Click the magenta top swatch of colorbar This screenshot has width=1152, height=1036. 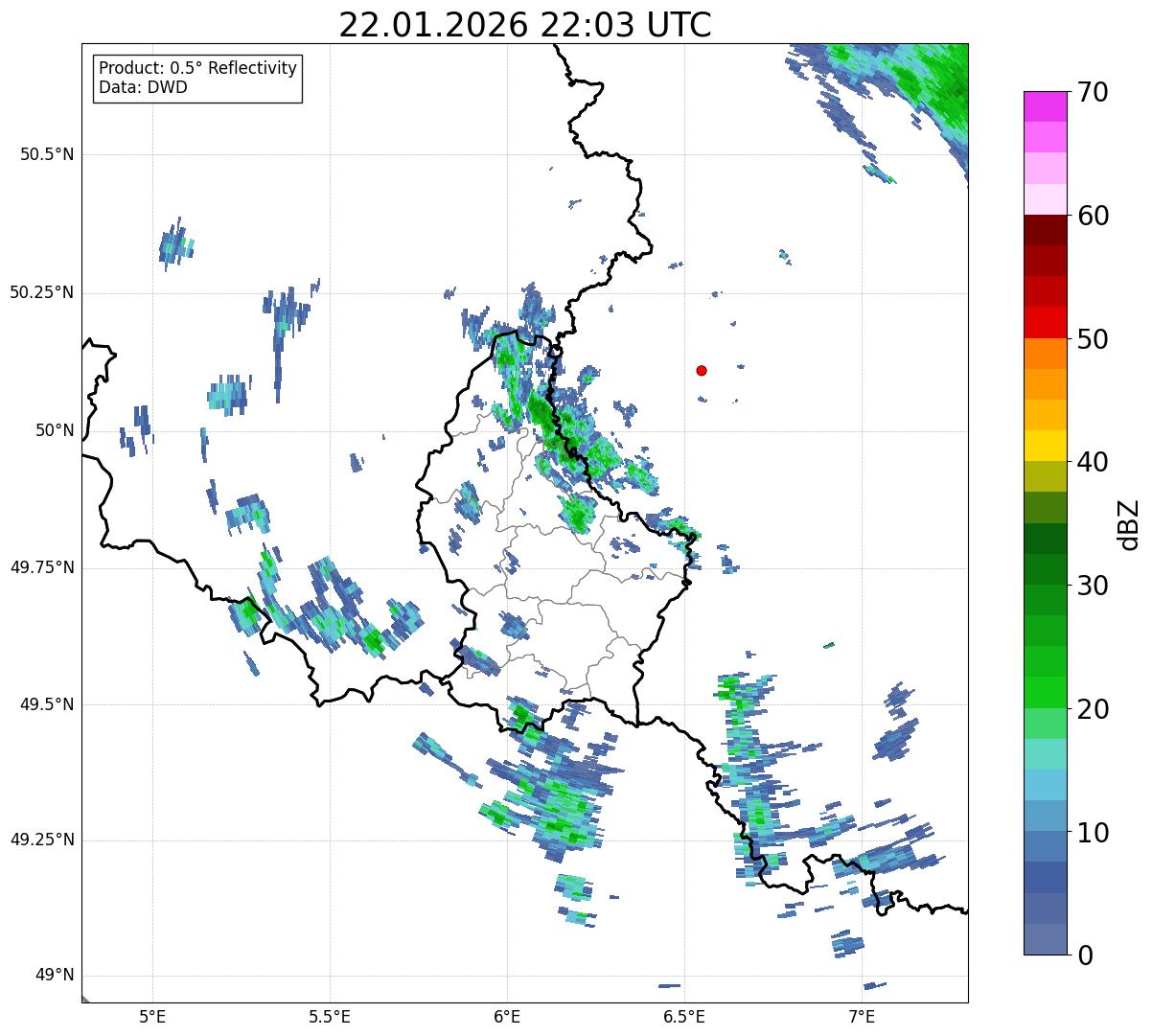pos(1046,106)
